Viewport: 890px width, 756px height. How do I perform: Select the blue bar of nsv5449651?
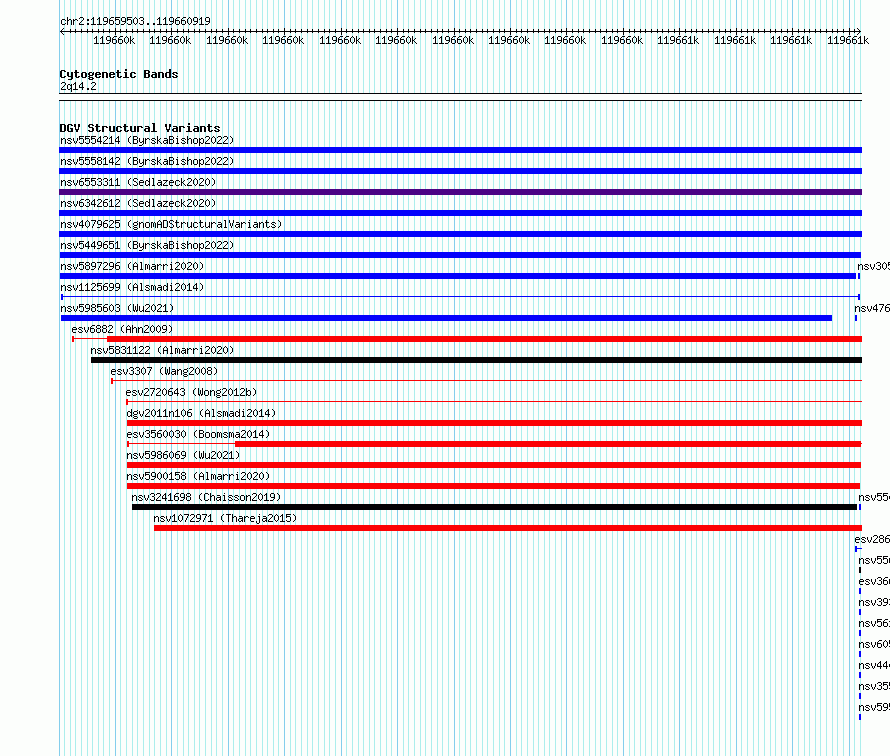pos(460,255)
